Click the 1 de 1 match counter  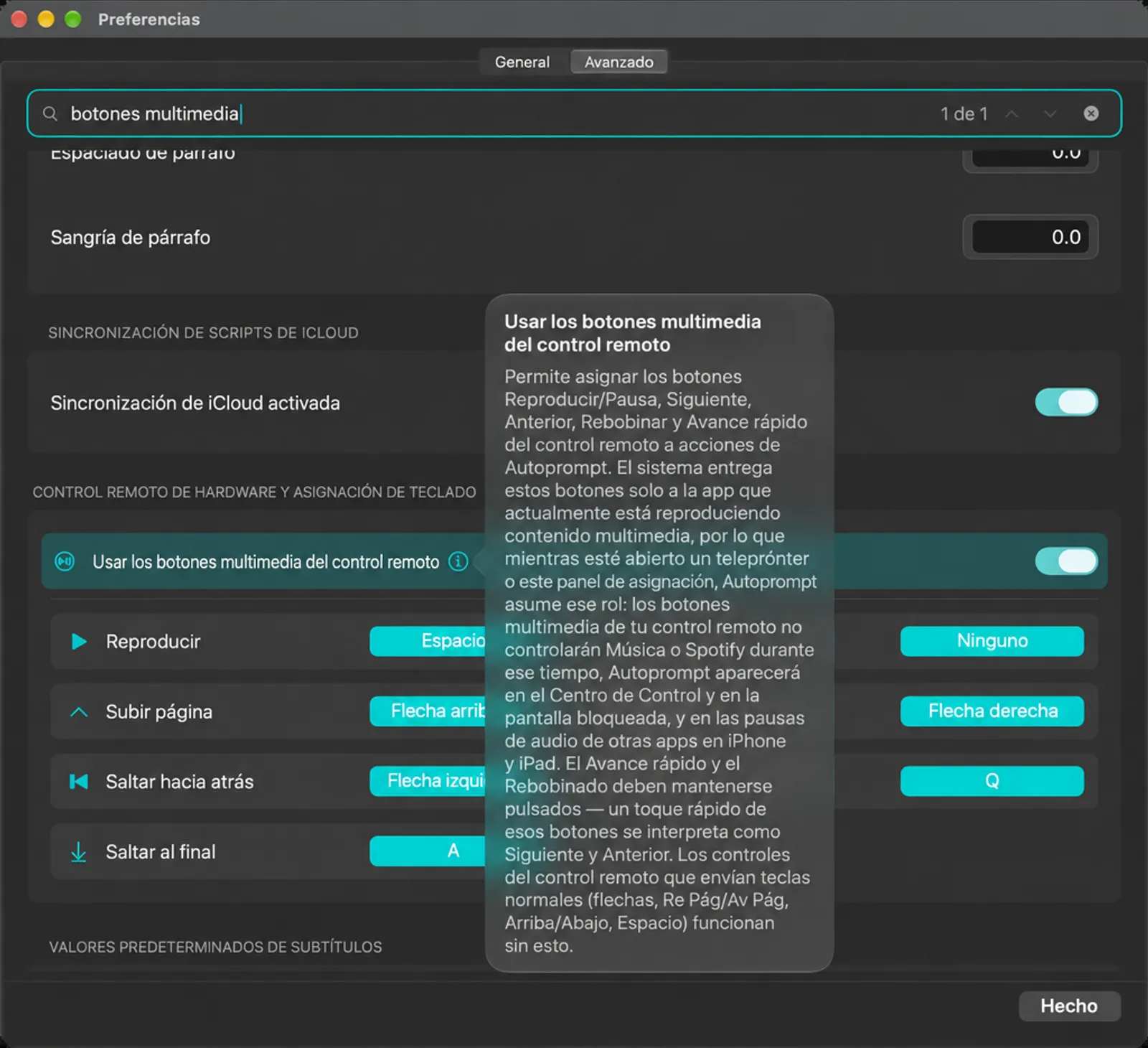pos(964,113)
